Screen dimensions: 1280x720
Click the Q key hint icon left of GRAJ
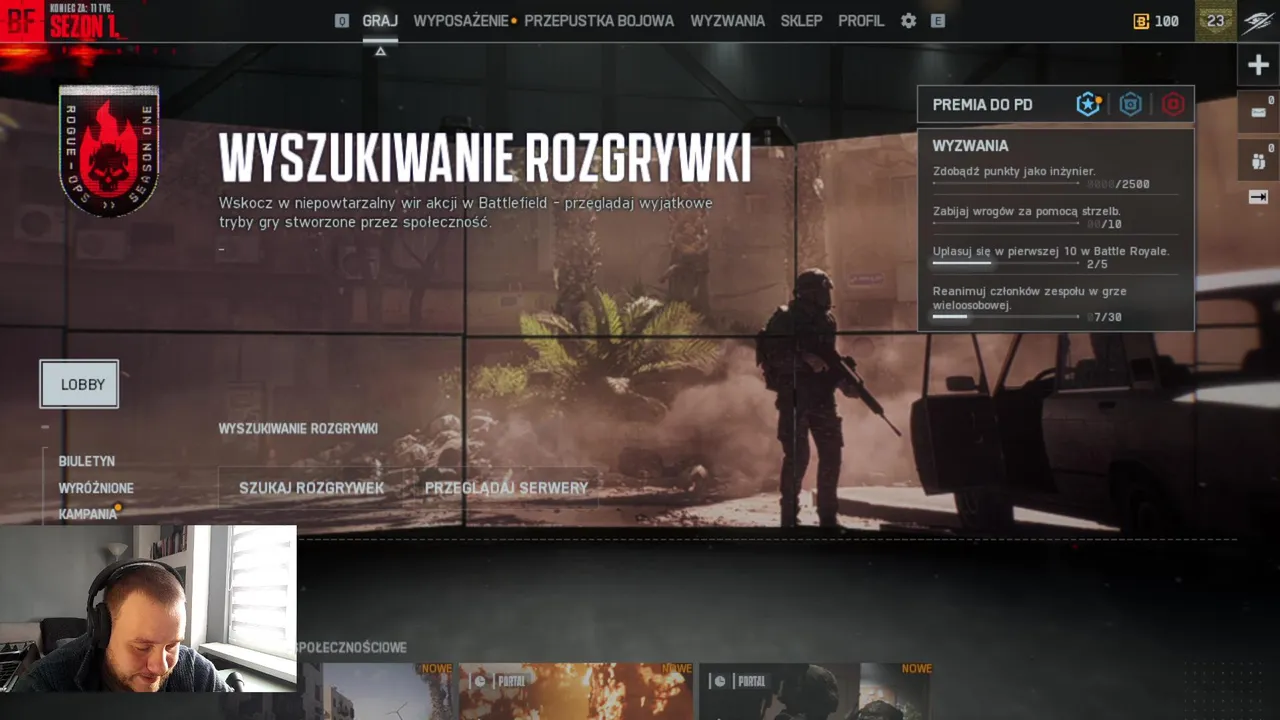click(342, 20)
